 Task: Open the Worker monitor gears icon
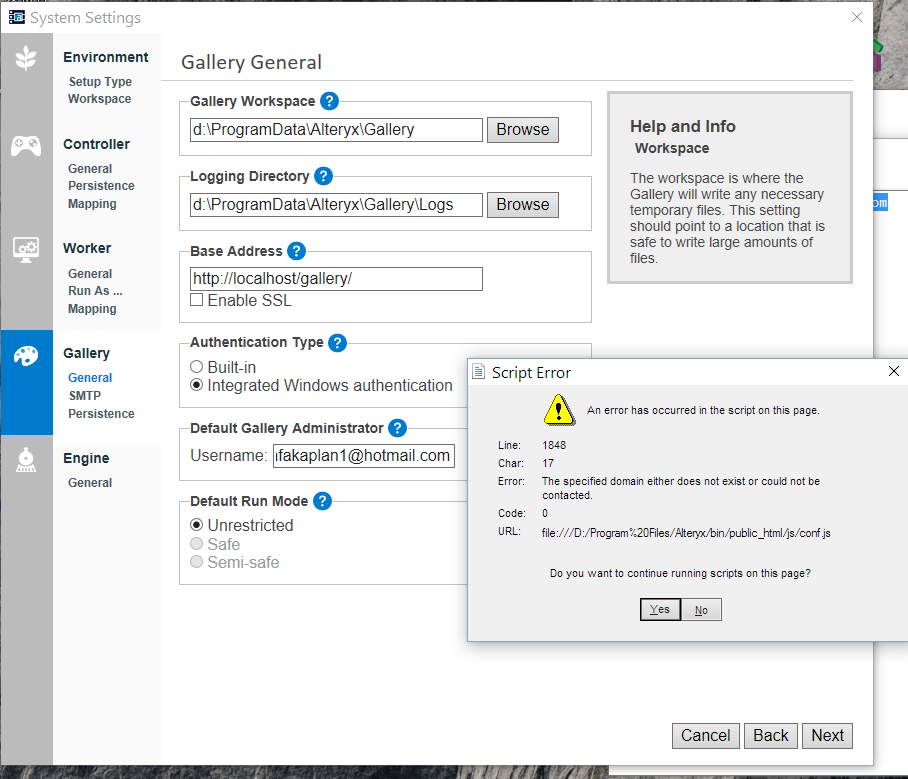coord(26,250)
